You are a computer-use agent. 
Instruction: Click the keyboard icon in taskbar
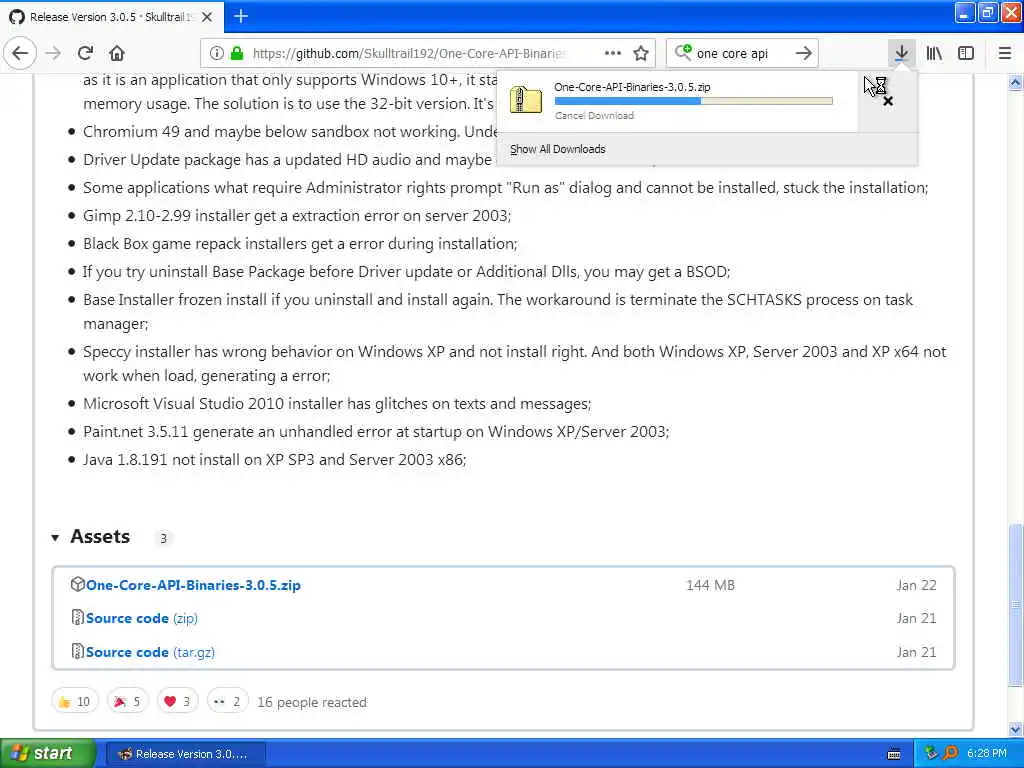point(894,754)
